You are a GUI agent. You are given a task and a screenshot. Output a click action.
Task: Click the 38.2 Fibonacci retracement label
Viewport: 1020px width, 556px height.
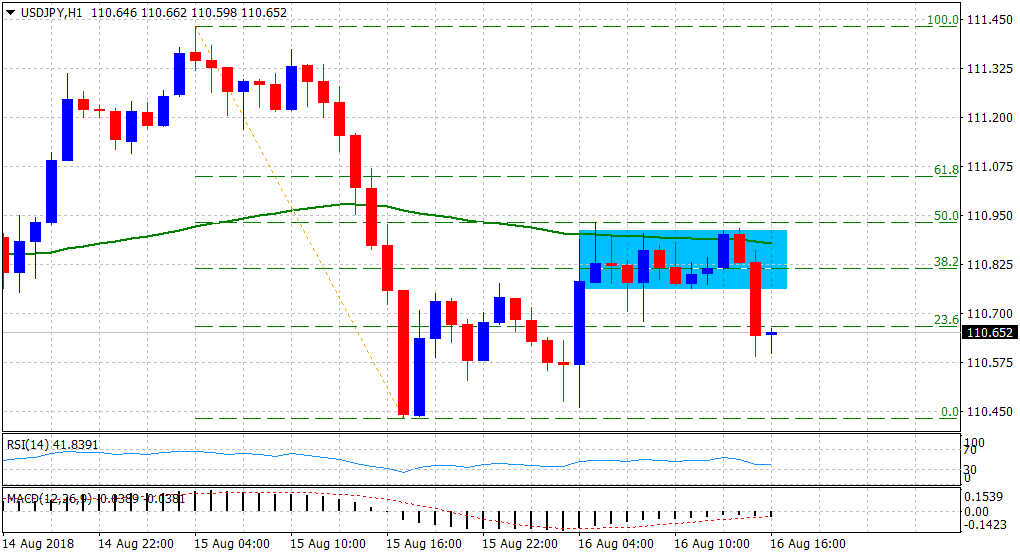(946, 262)
